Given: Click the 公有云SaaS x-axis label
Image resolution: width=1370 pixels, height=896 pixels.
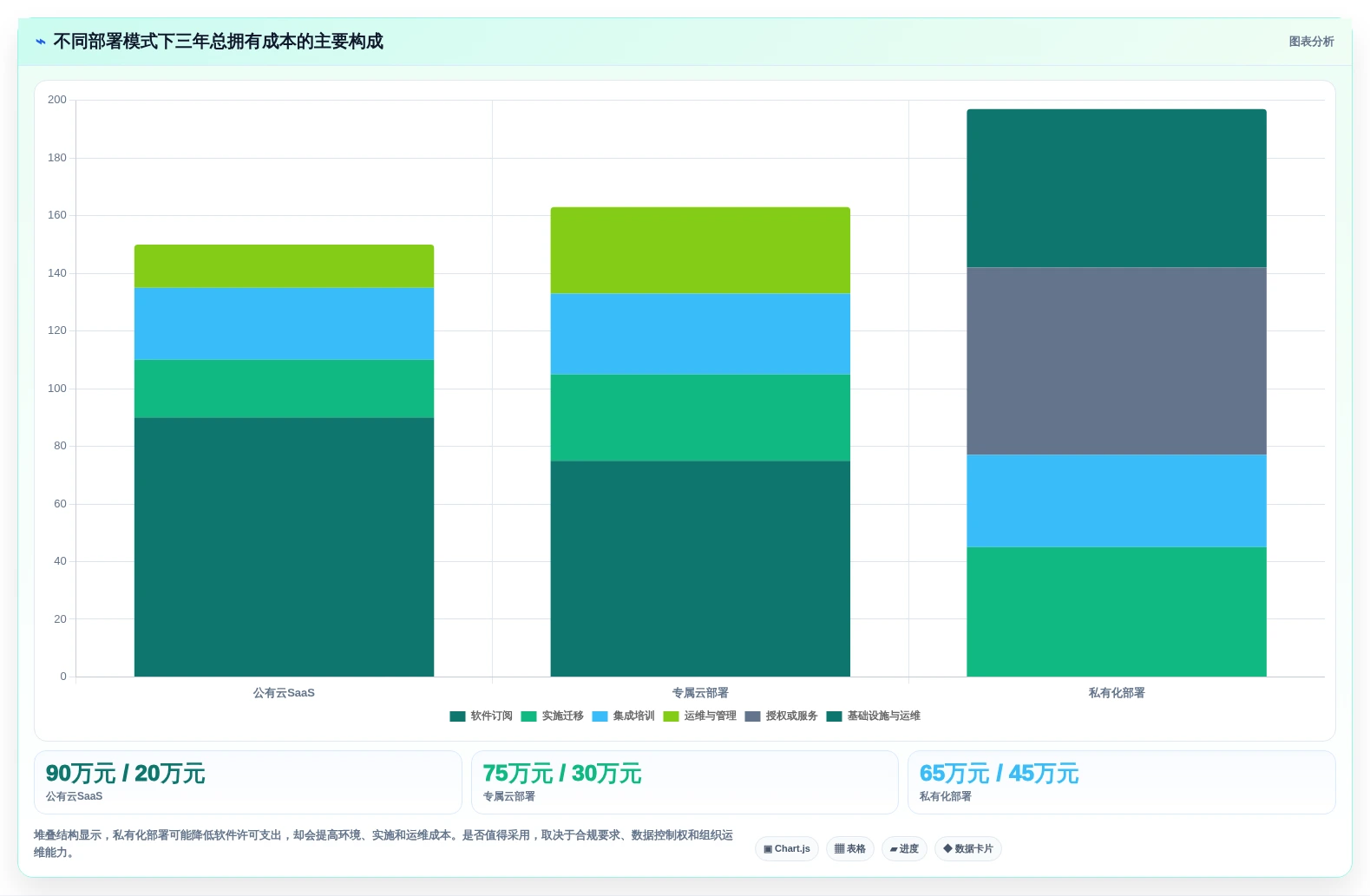Looking at the screenshot, I should pos(284,693).
